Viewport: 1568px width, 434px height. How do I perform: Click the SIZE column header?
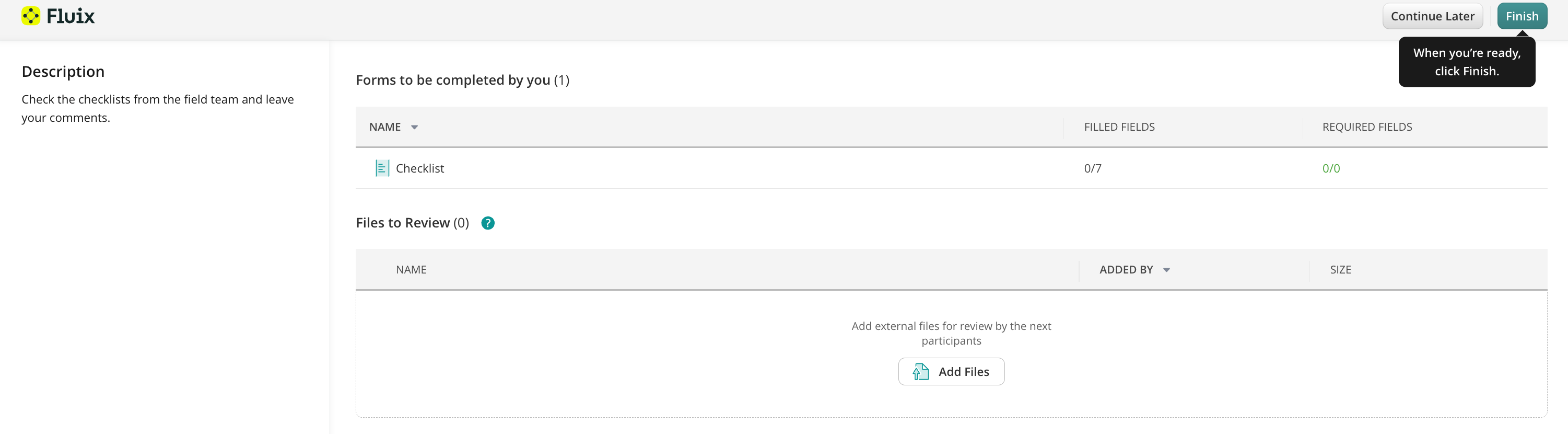1340,269
